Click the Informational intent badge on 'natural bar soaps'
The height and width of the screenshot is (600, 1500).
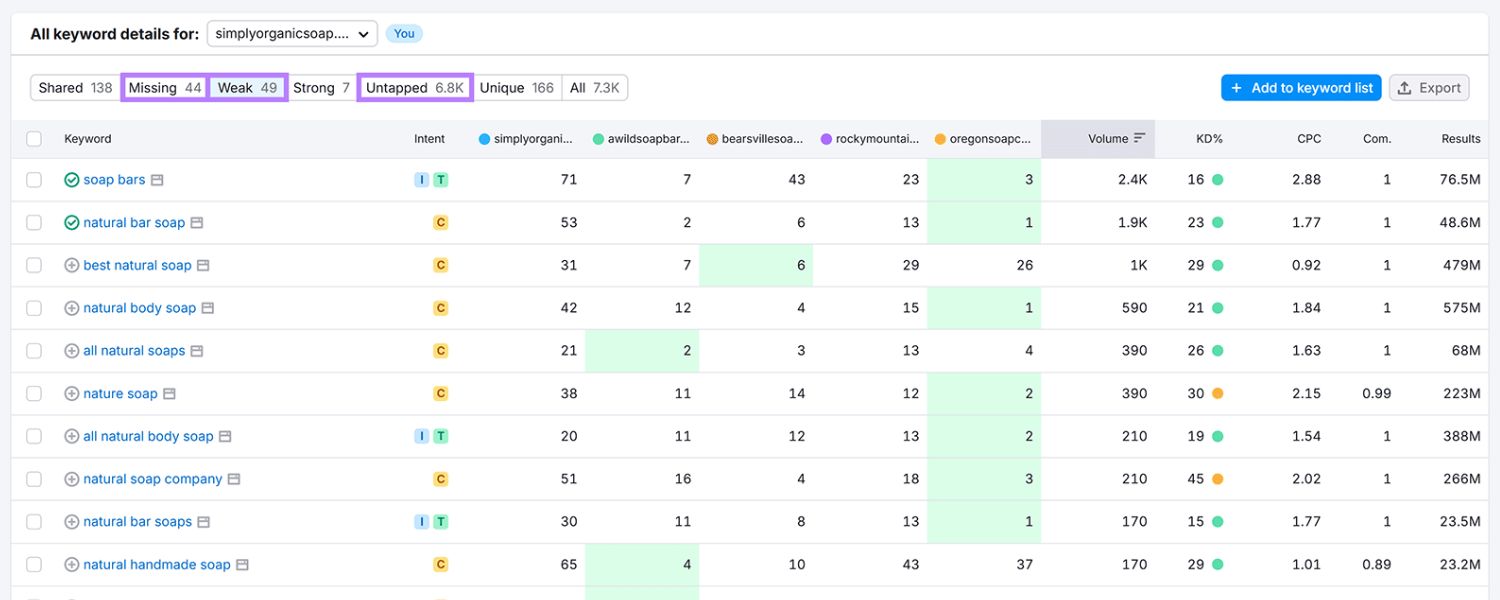tap(422, 521)
